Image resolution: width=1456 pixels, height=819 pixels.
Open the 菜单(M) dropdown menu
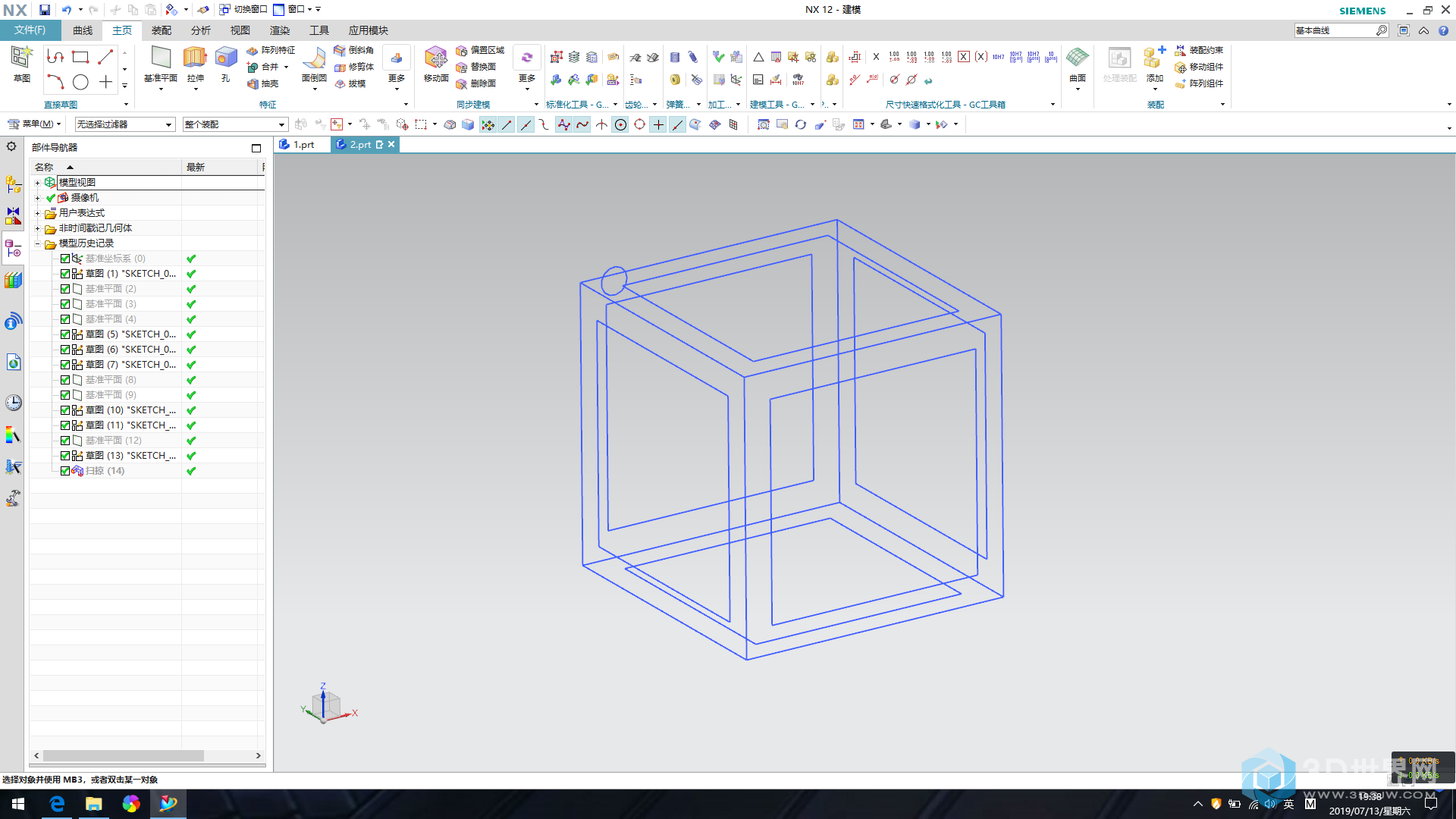coord(35,124)
